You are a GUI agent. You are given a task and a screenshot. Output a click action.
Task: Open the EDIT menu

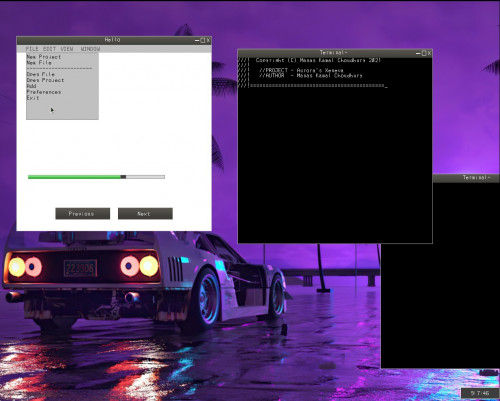[49, 49]
